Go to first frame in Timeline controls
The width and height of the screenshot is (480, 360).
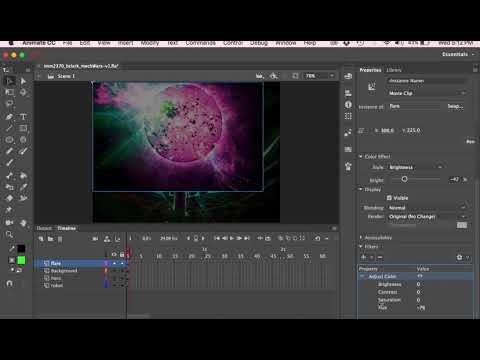click(x=217, y=238)
